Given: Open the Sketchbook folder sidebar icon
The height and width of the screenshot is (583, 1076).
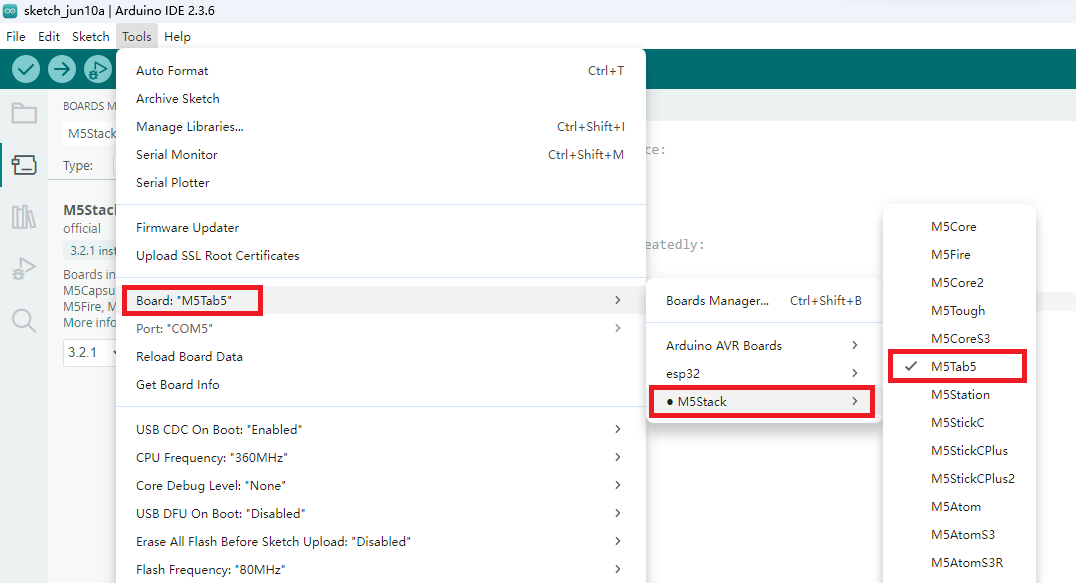Looking at the screenshot, I should (24, 113).
